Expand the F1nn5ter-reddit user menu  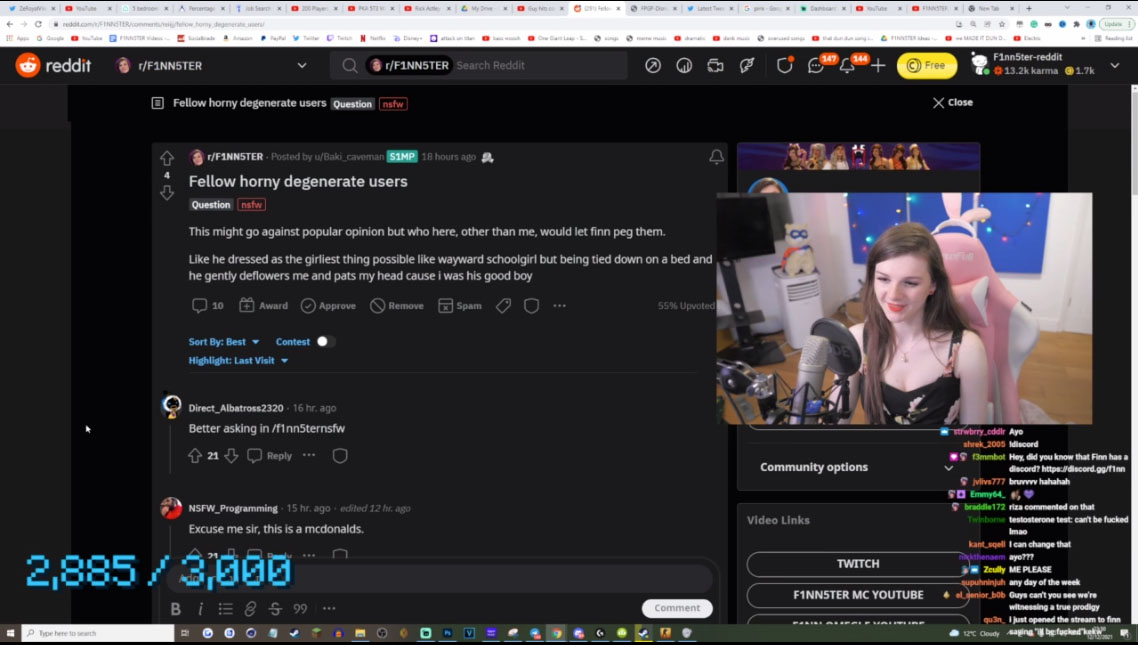(x=1115, y=65)
